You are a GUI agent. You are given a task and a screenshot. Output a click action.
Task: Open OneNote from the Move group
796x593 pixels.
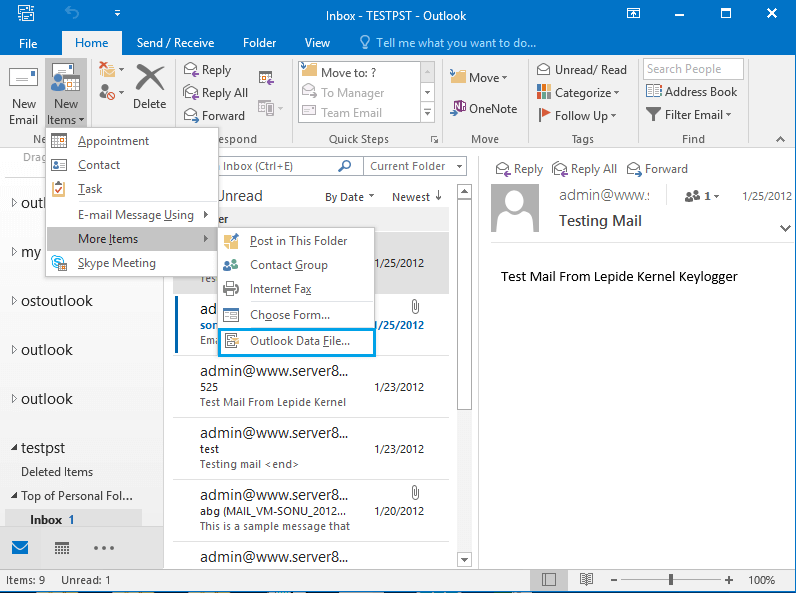pyautogui.click(x=483, y=108)
